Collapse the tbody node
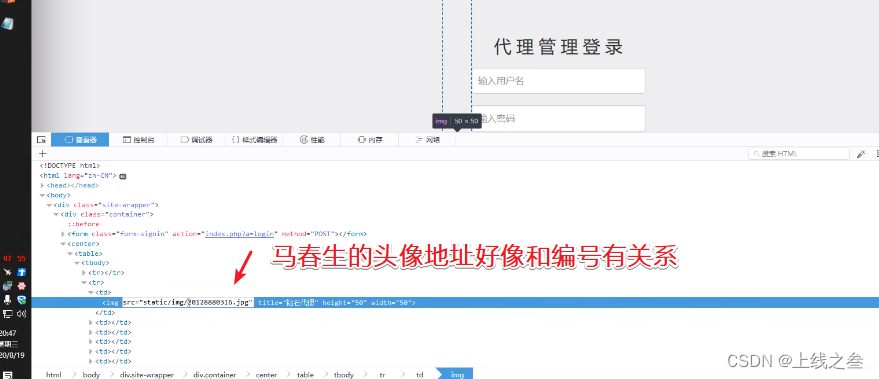879x379 pixels. pos(77,263)
